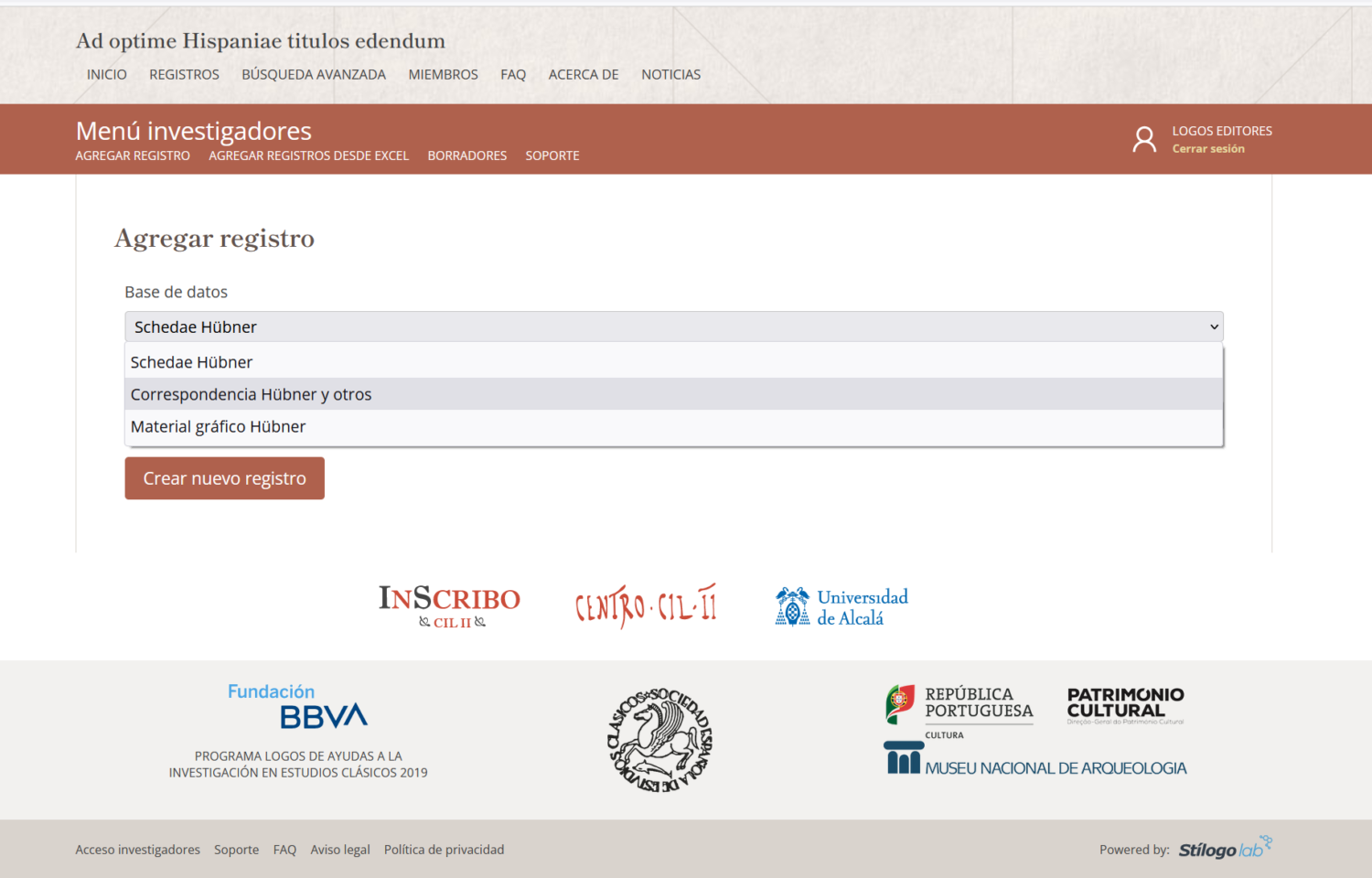The width and height of the screenshot is (1372, 878).
Task: Click AGREGAR REGISTROS DESDE EXCEL
Action: (x=308, y=155)
